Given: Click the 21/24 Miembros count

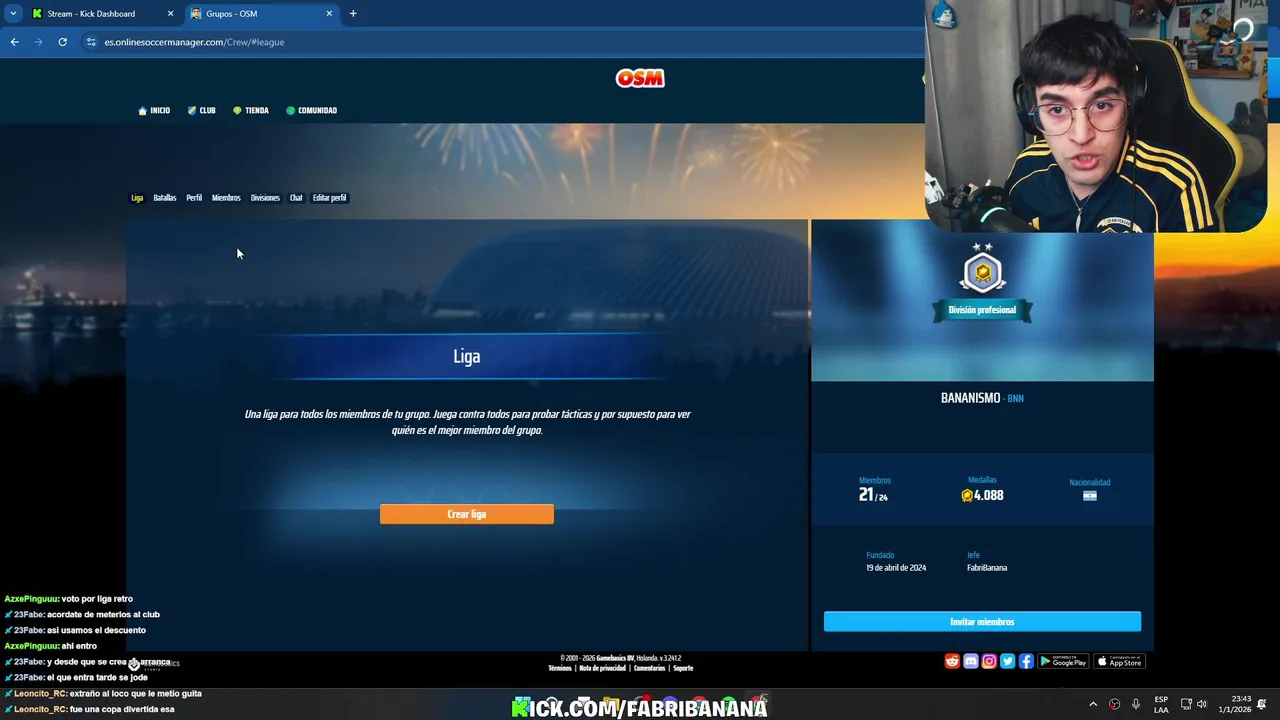Looking at the screenshot, I should tap(873, 495).
